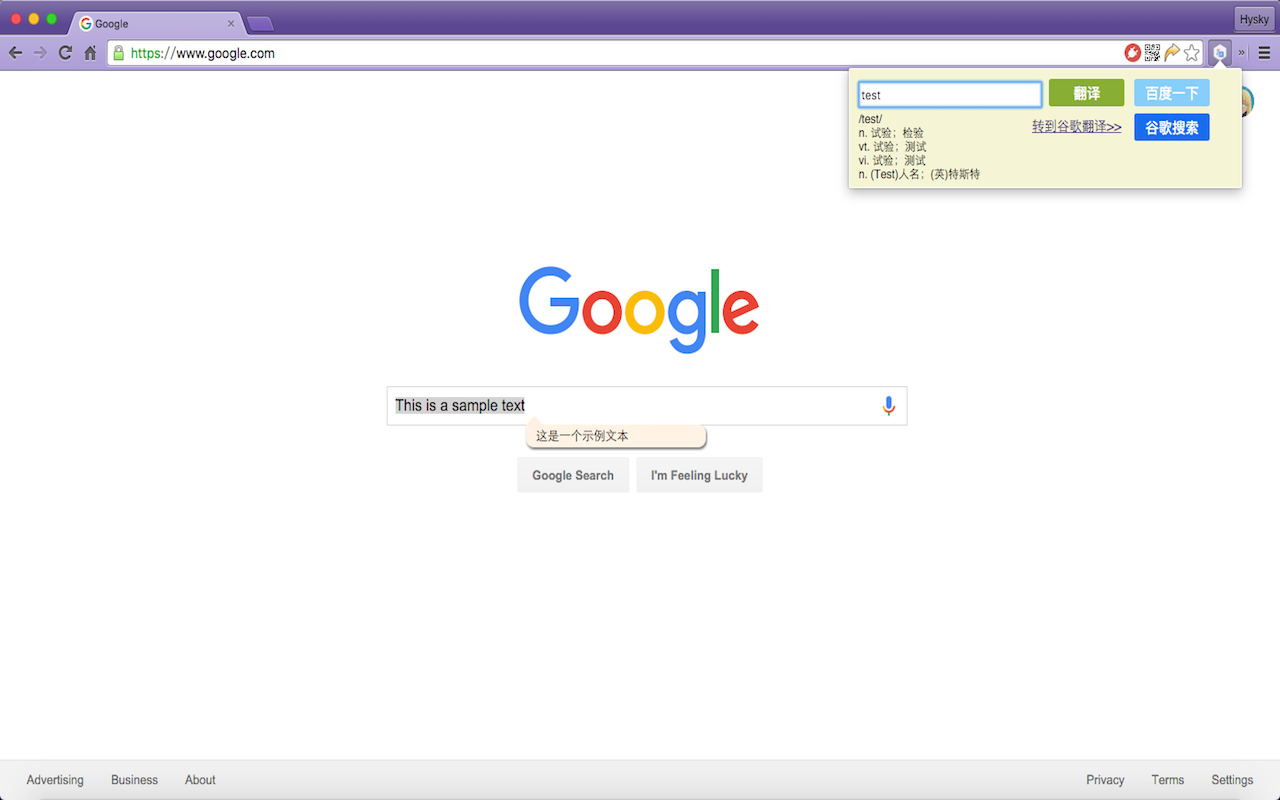Click the Google Search button
1280x800 pixels.
click(x=573, y=475)
